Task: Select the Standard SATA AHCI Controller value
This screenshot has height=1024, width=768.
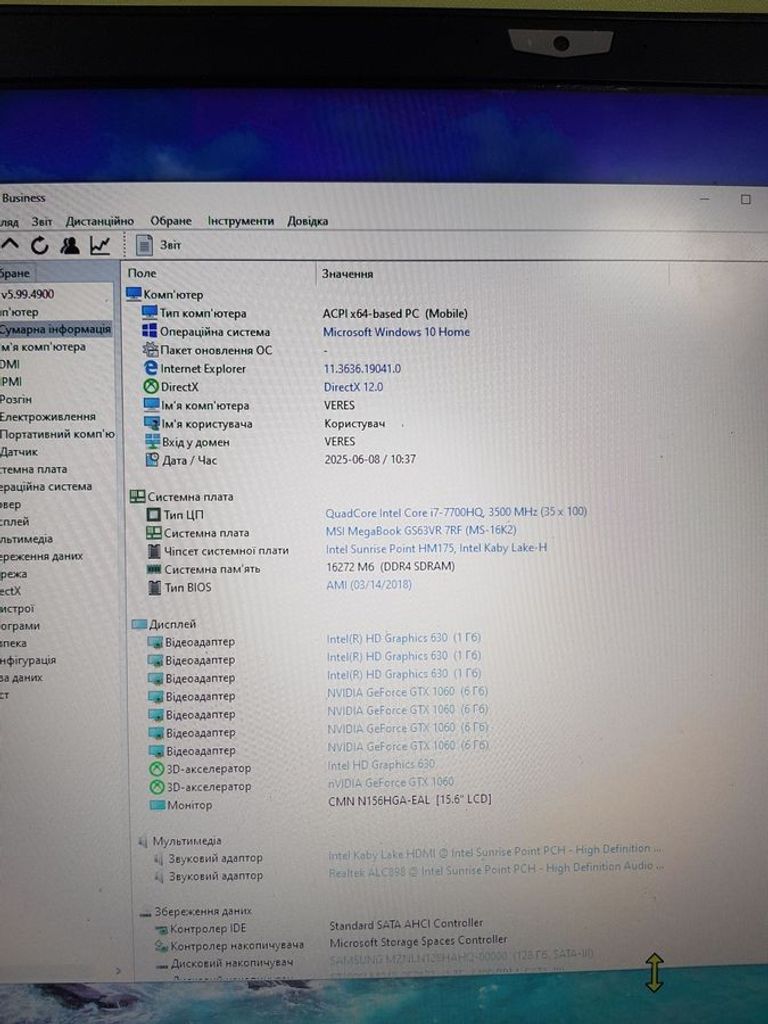Action: click(x=406, y=924)
